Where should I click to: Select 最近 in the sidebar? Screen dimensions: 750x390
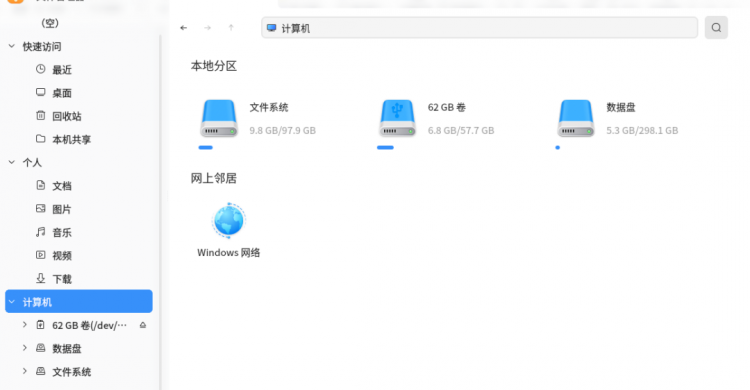[62, 70]
